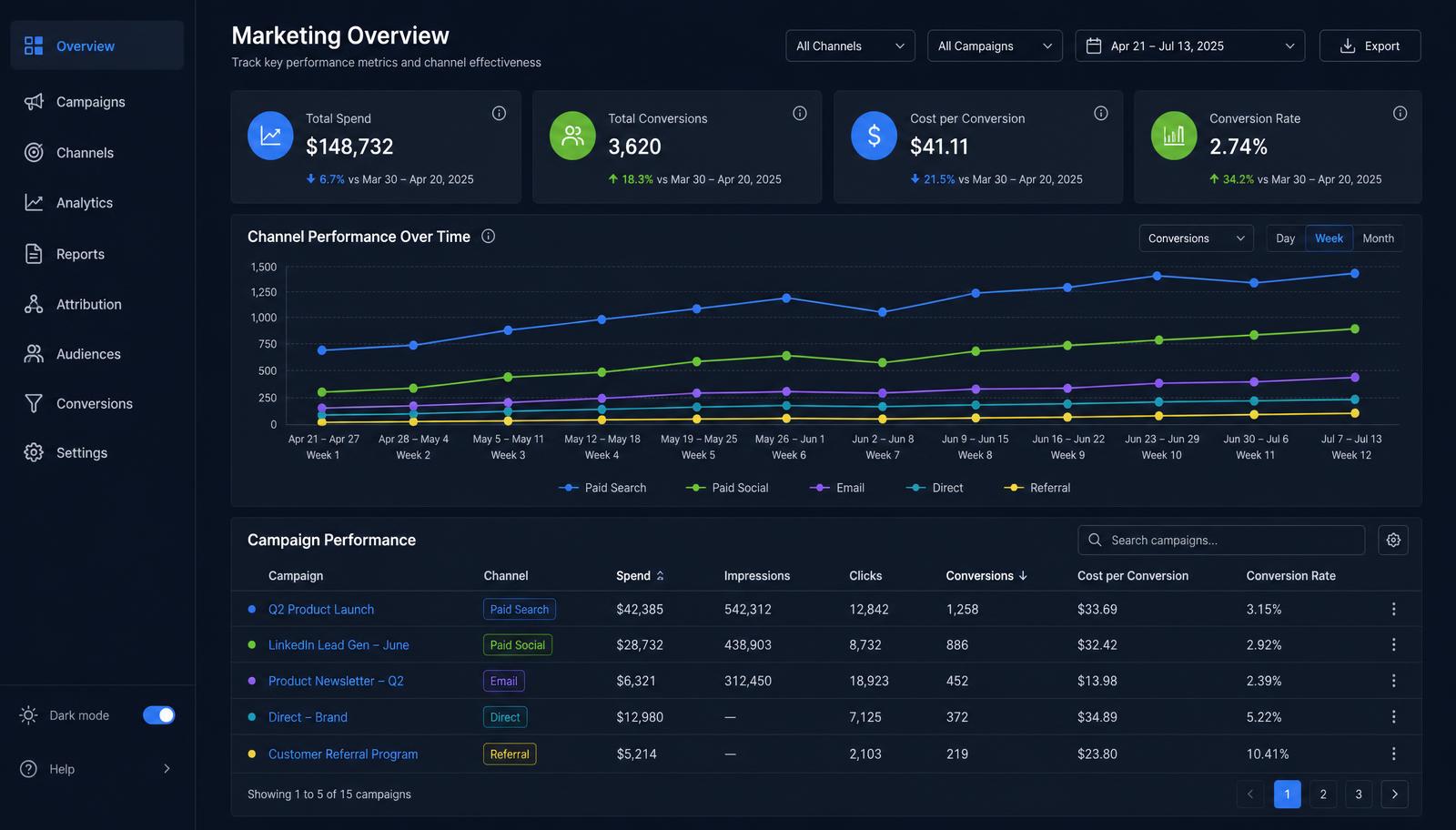Toggle Paid Search series in chart legend
The height and width of the screenshot is (830, 1456).
click(602, 488)
